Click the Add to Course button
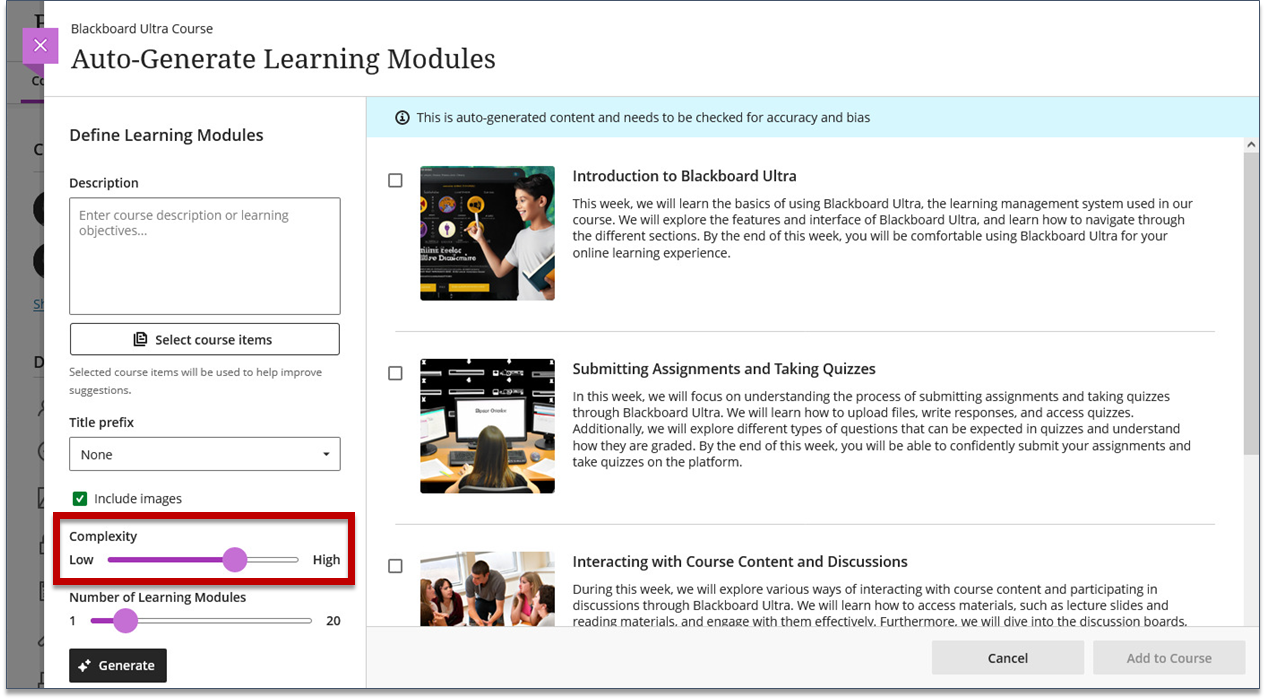Screen dimensions: 1266x700 point(1169,658)
